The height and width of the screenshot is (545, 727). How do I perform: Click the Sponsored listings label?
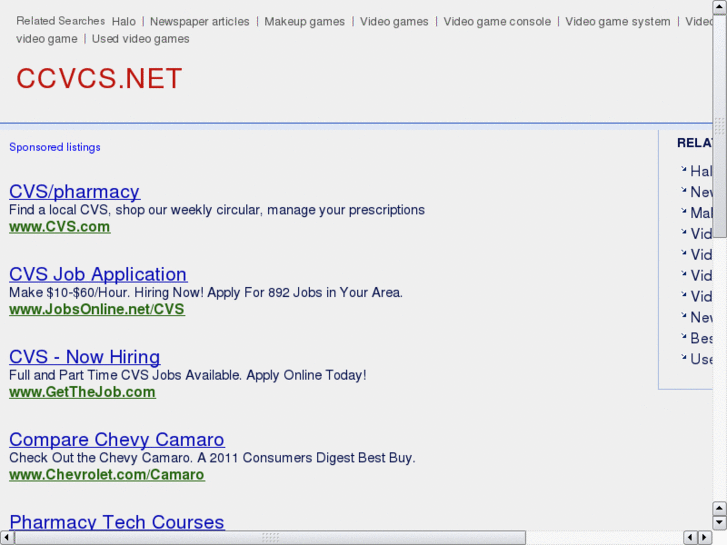[x=55, y=147]
